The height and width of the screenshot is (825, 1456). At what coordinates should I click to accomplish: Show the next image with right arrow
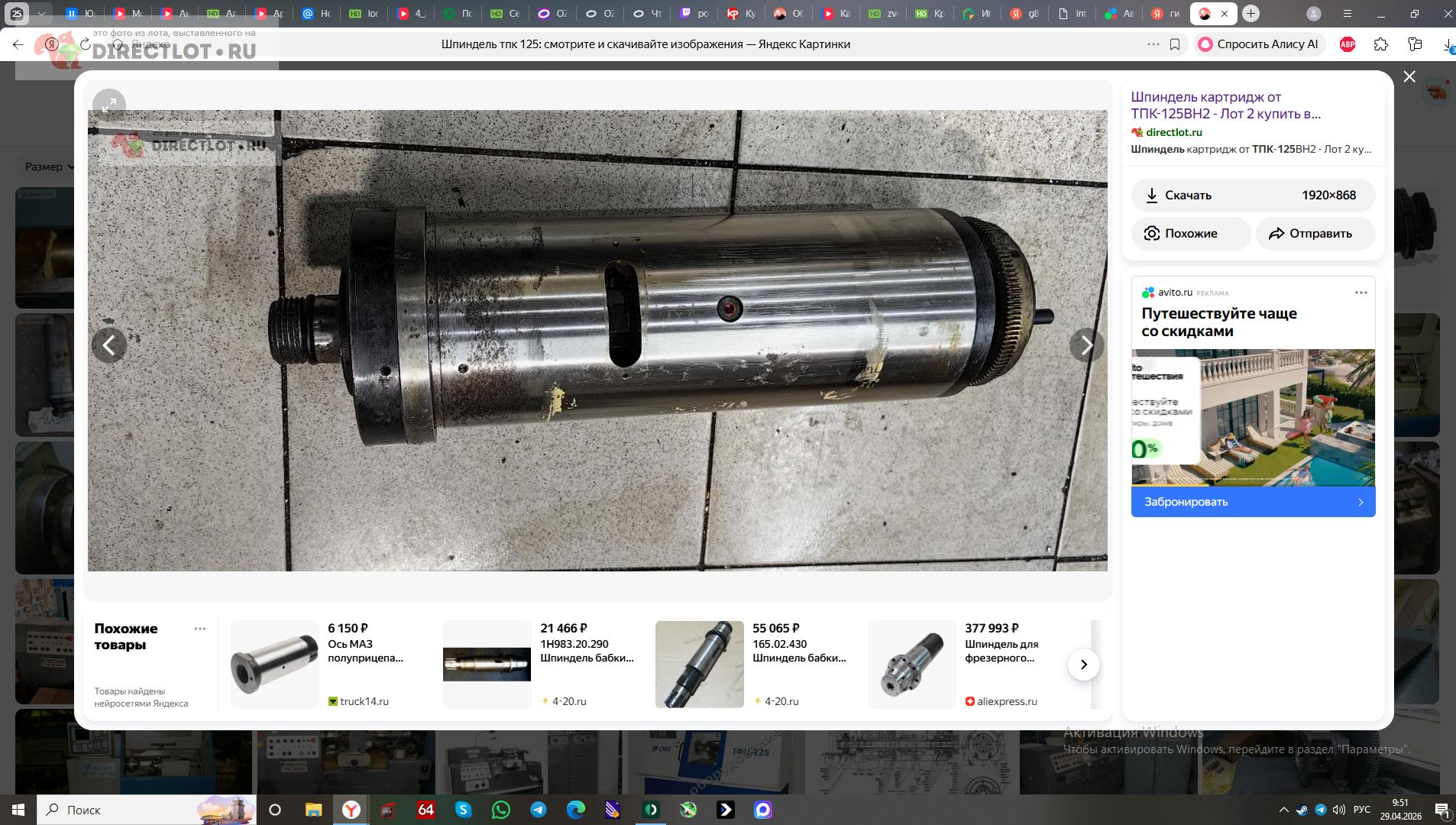(x=1086, y=345)
